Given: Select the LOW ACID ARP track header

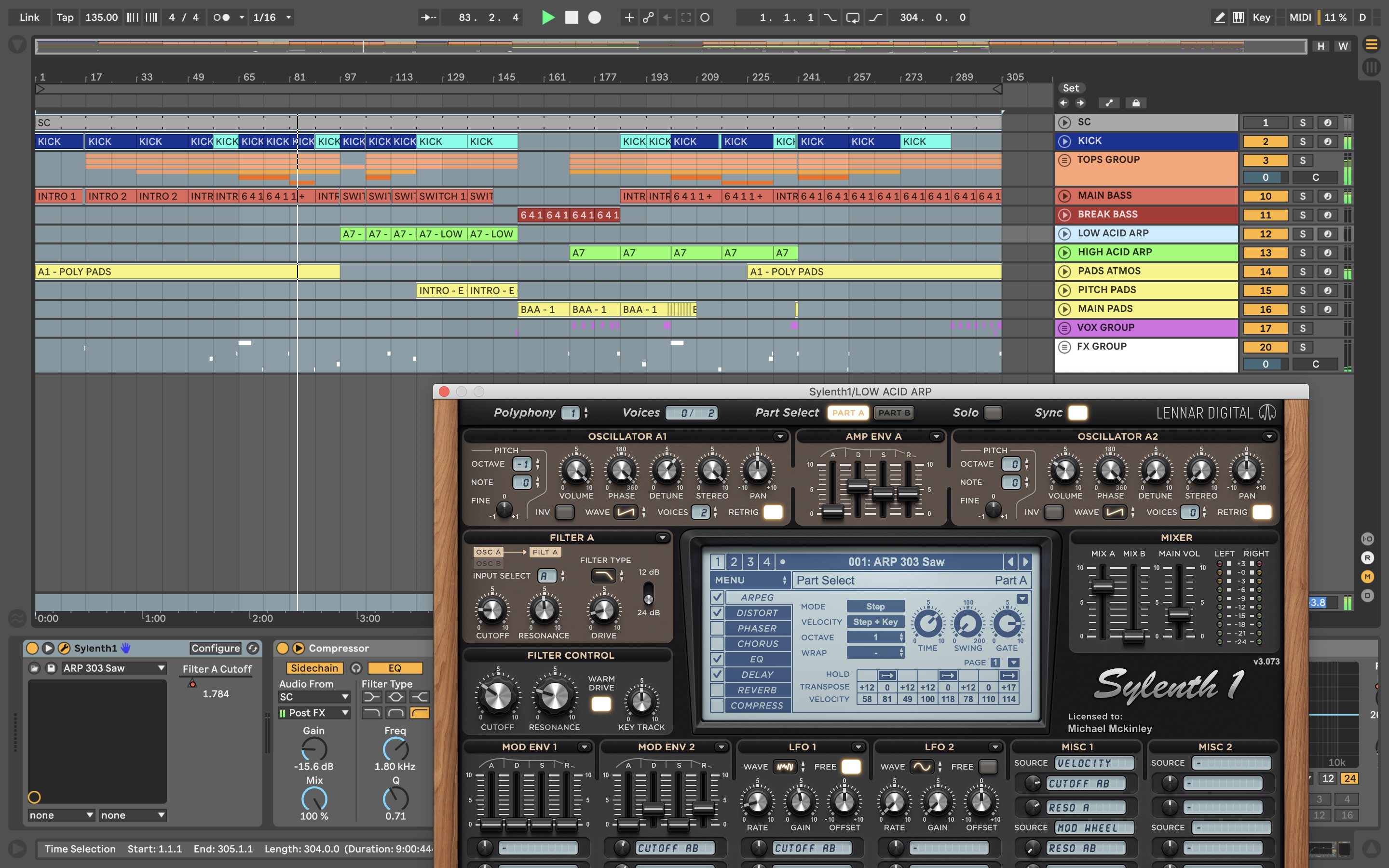Looking at the screenshot, I should click(1146, 234).
